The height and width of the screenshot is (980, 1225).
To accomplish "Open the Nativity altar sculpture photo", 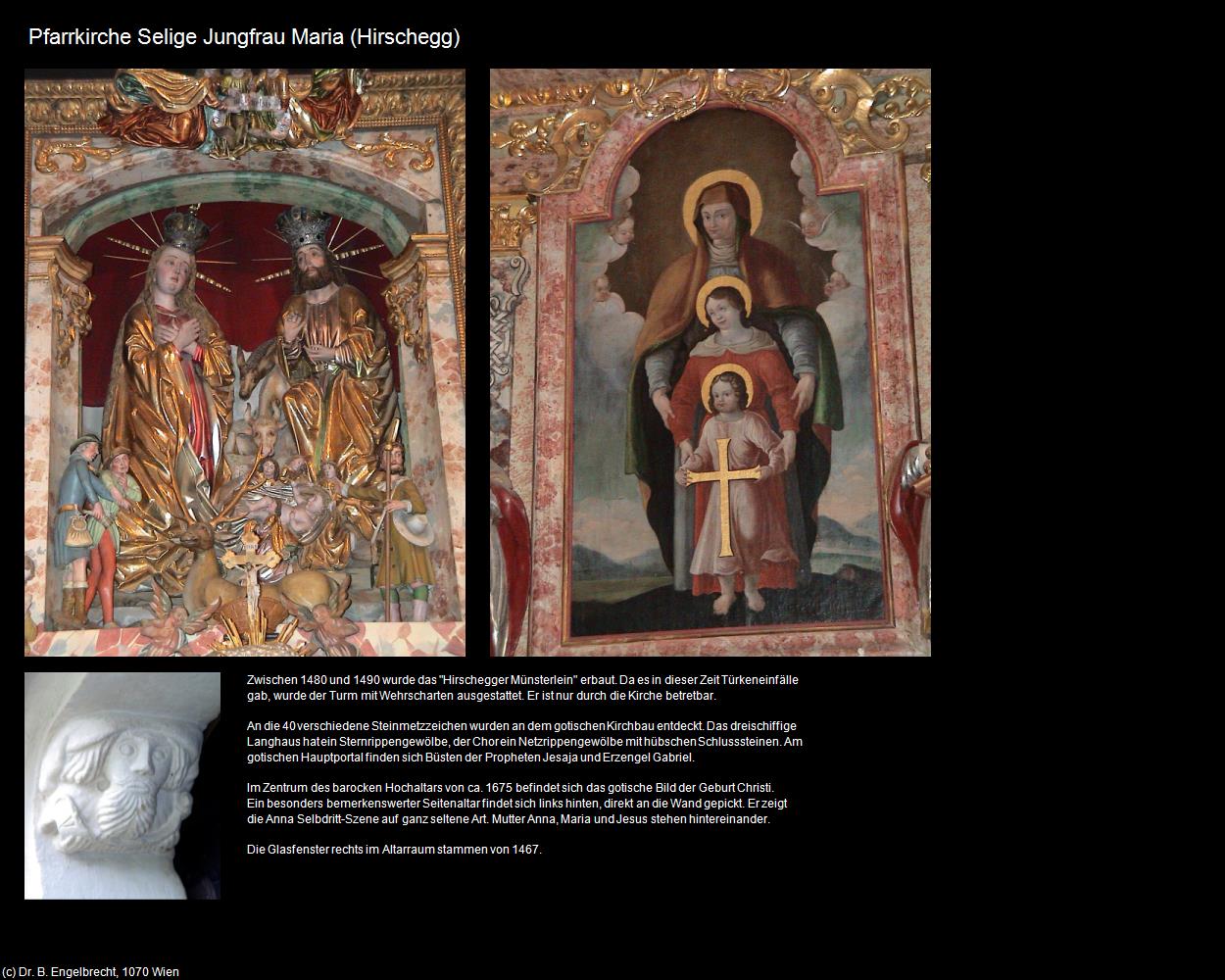I will (245, 363).
